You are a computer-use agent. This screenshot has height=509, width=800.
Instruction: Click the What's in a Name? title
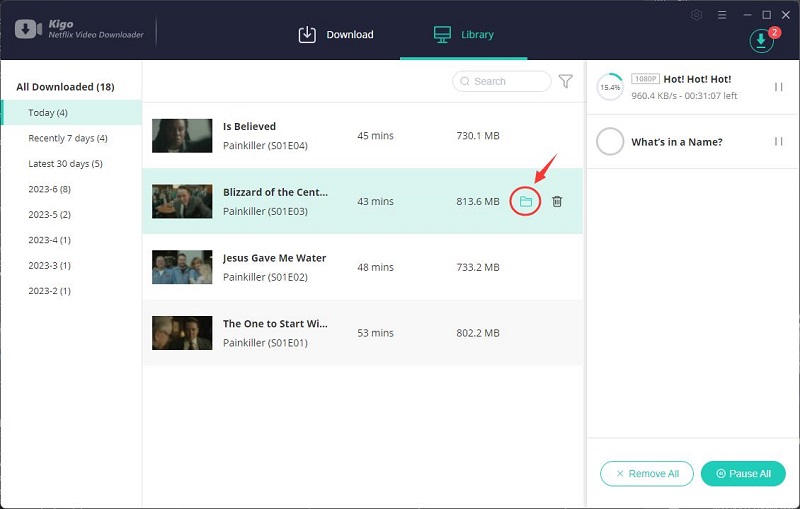pos(677,142)
